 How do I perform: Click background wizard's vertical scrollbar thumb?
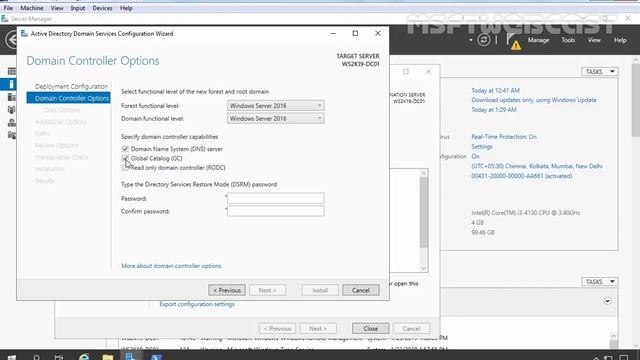[424, 212]
